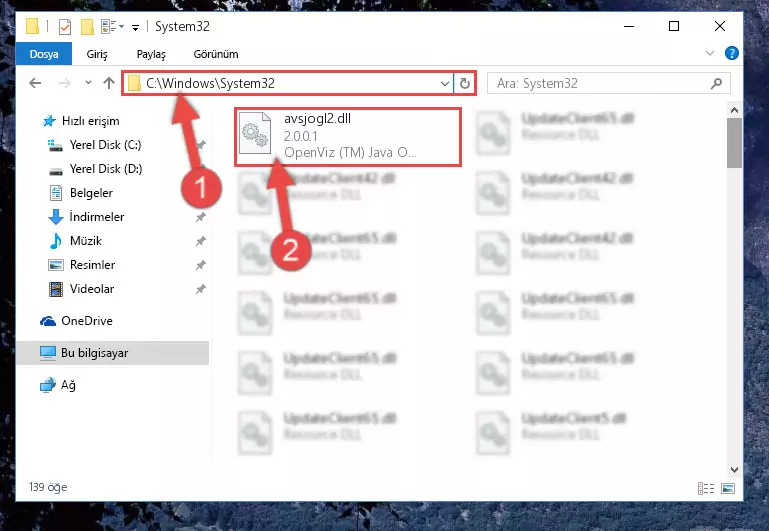769x531 pixels.
Task: Open the quick access view options icon
Action: coord(112,26)
